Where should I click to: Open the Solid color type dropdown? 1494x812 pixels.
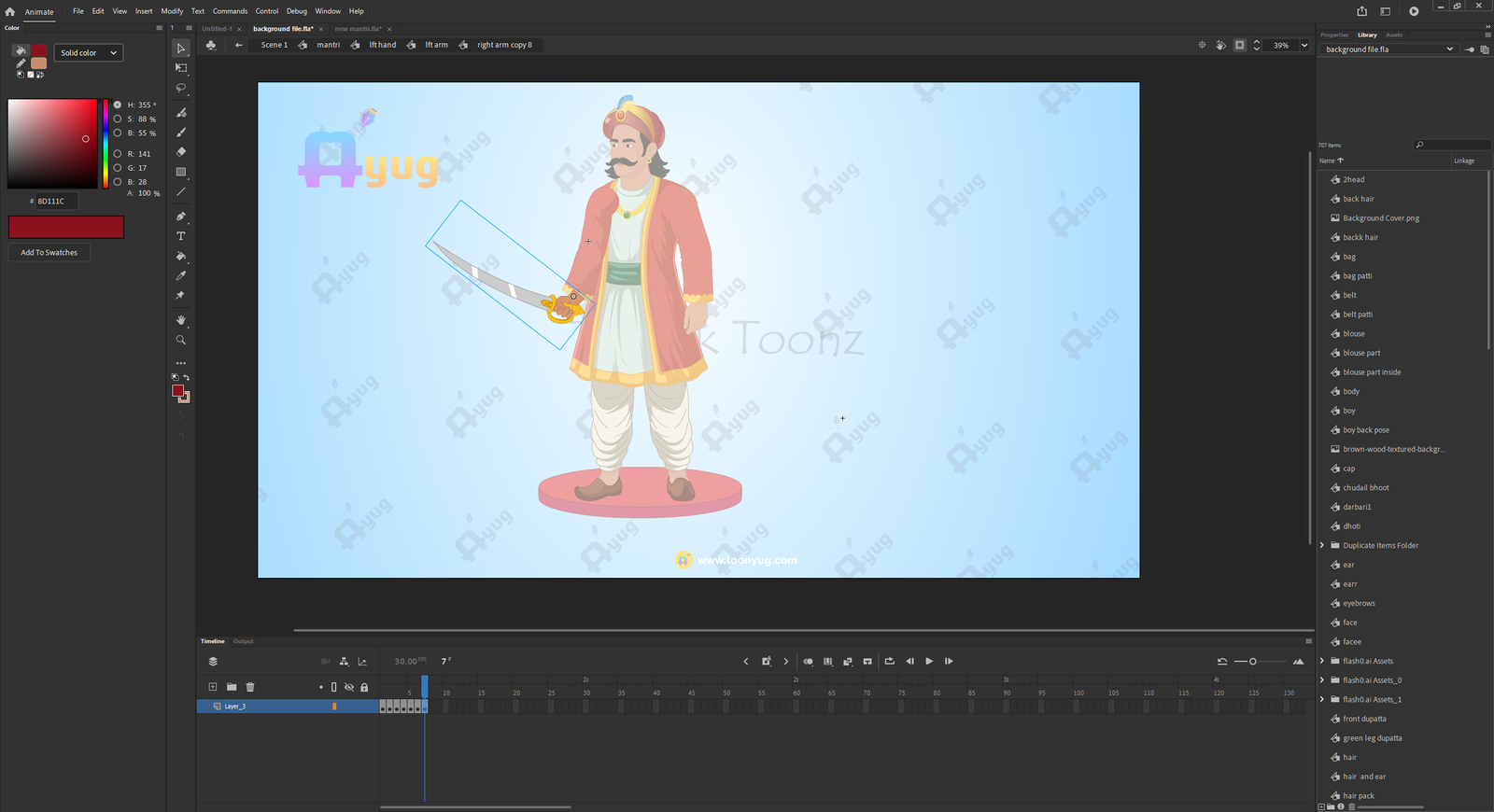click(89, 53)
